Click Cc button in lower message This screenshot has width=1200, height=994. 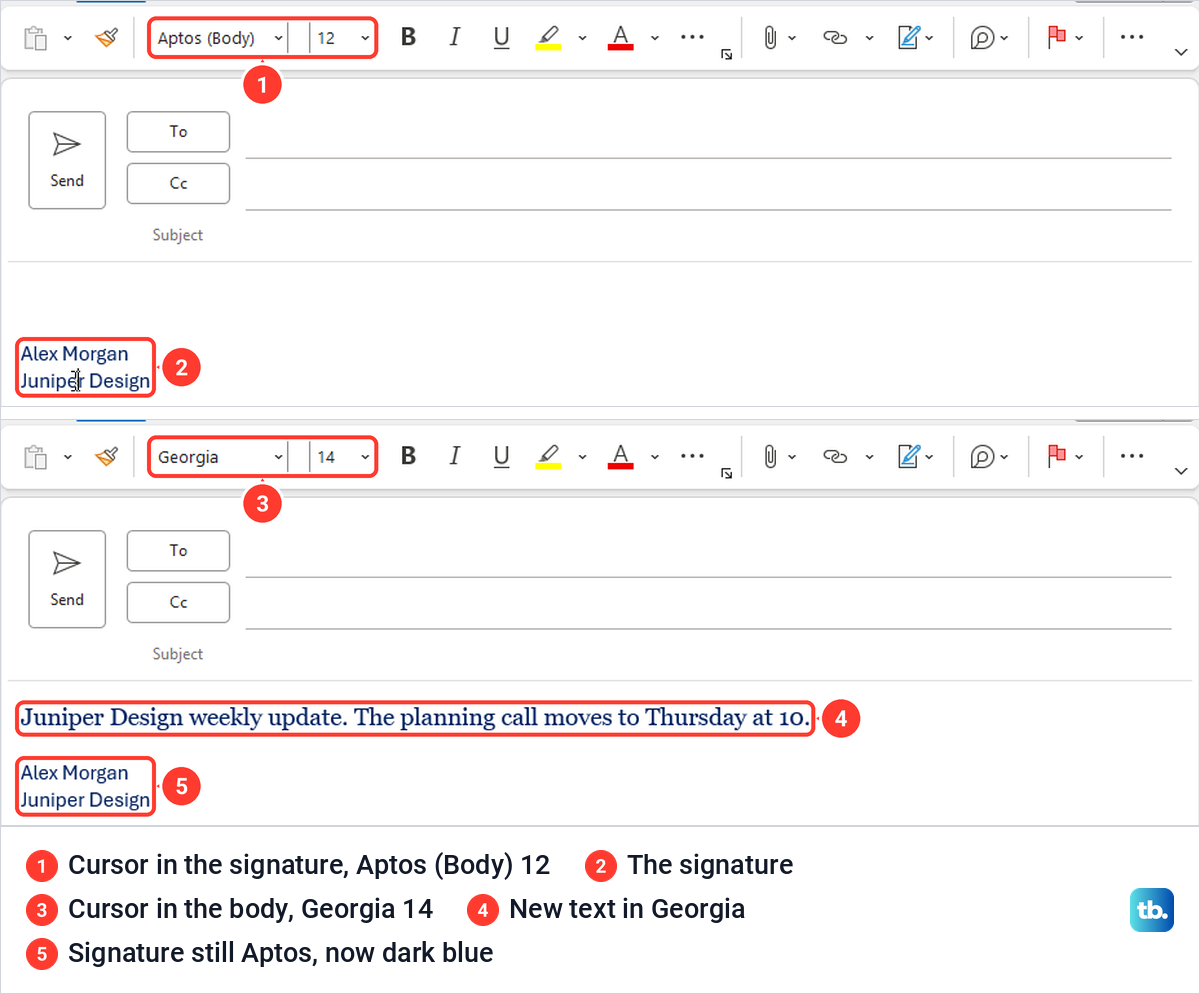[178, 602]
